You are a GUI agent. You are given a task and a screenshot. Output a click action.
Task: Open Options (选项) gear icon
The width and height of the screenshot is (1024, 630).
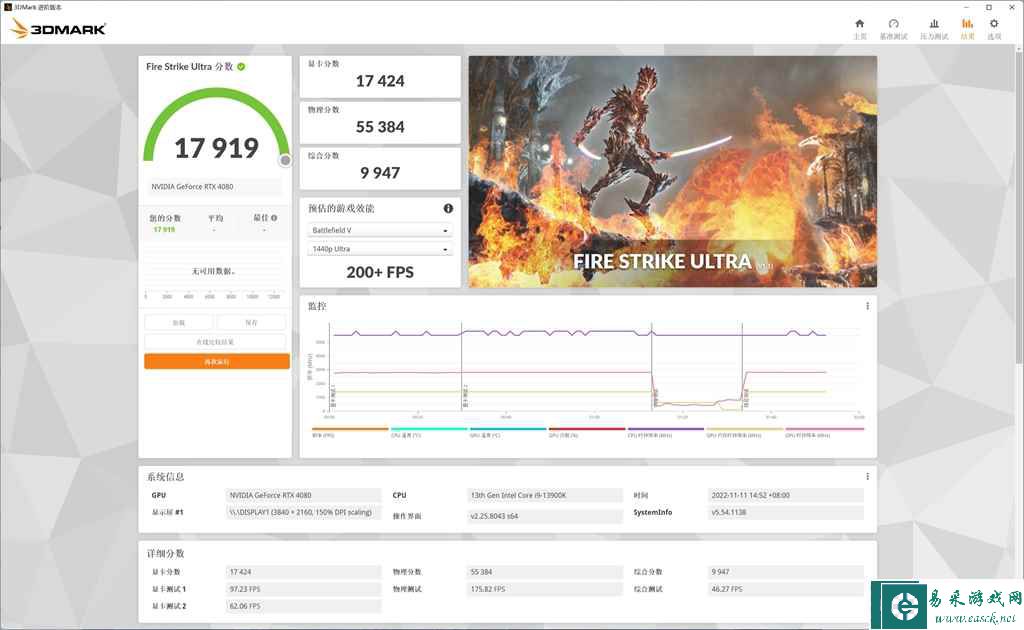(994, 24)
